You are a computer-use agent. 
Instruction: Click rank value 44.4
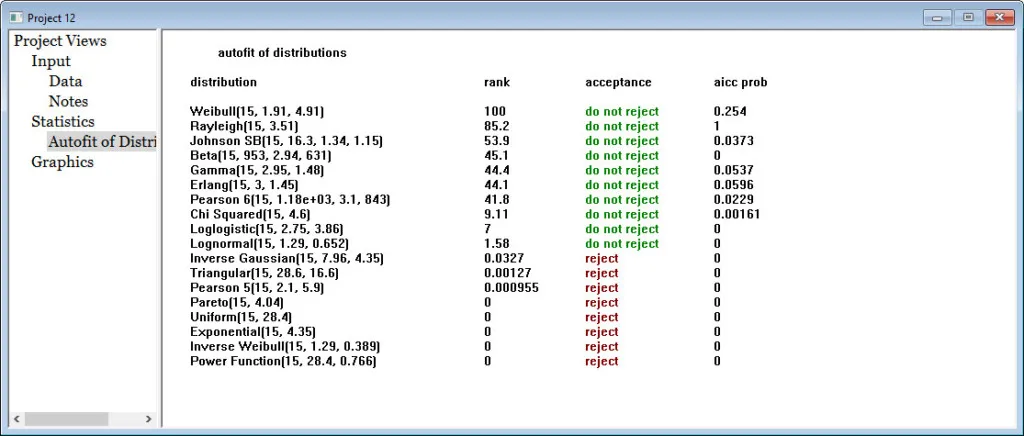pyautogui.click(x=496, y=170)
